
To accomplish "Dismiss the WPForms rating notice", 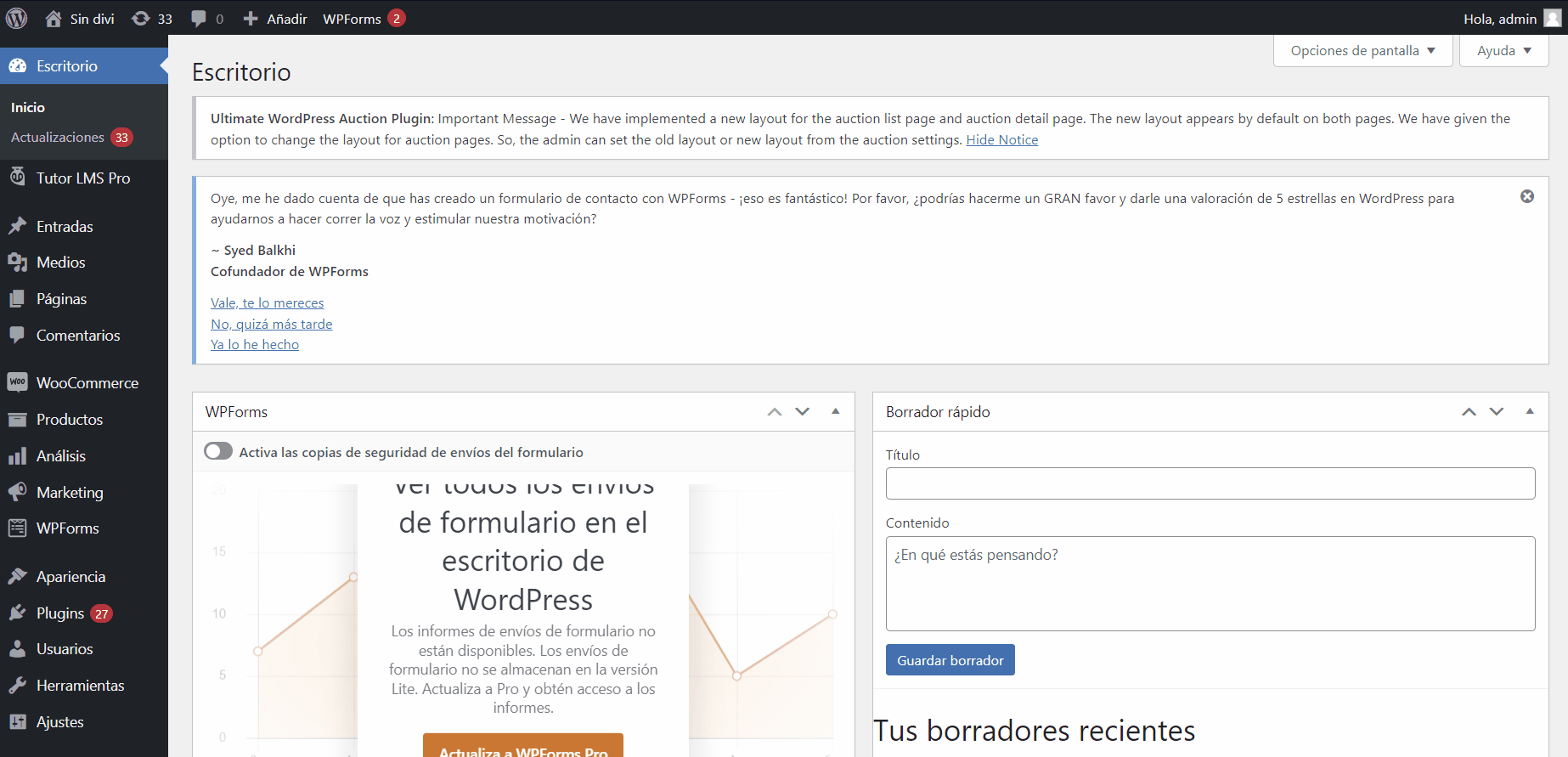I will click(1526, 196).
